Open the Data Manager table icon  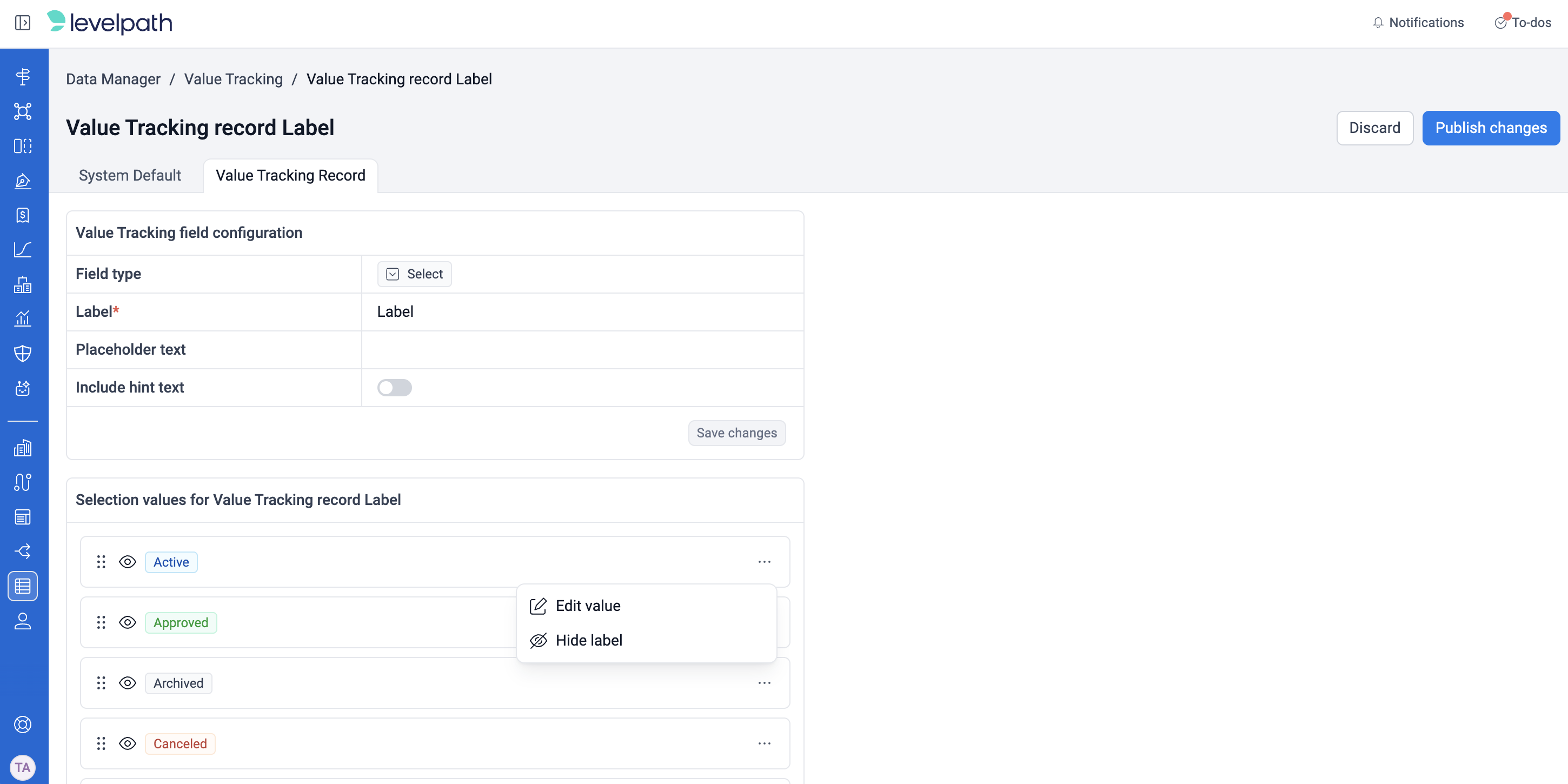pyautogui.click(x=23, y=586)
